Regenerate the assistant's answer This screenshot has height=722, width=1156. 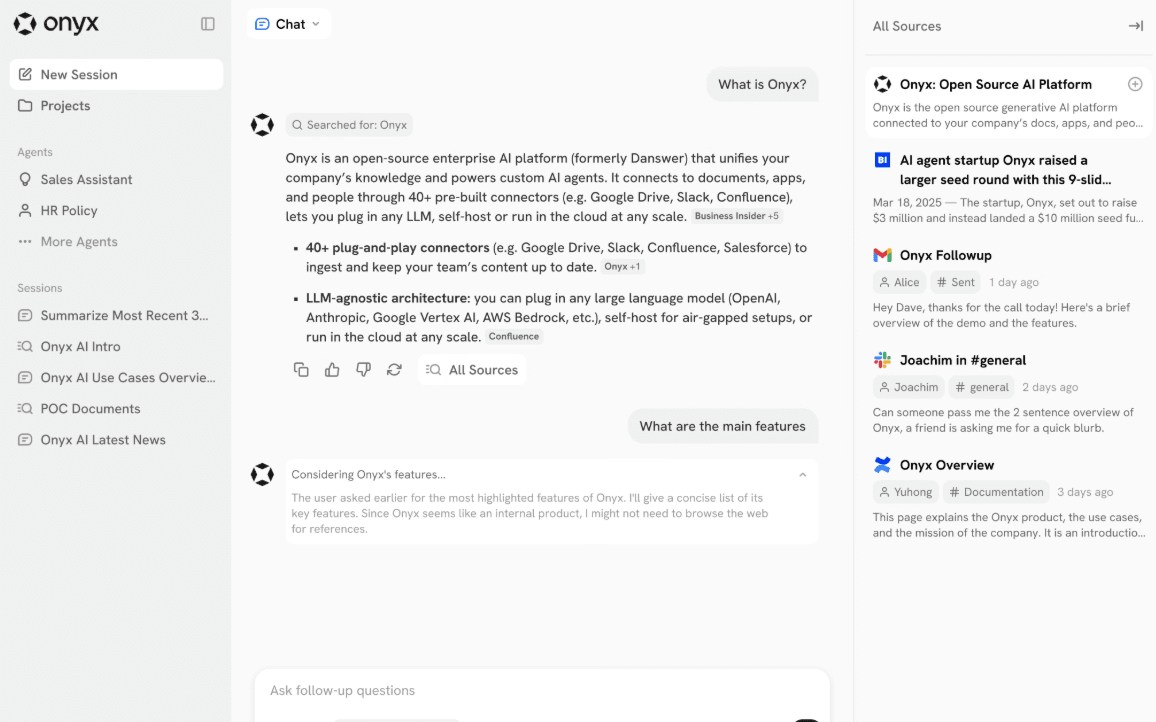[394, 369]
